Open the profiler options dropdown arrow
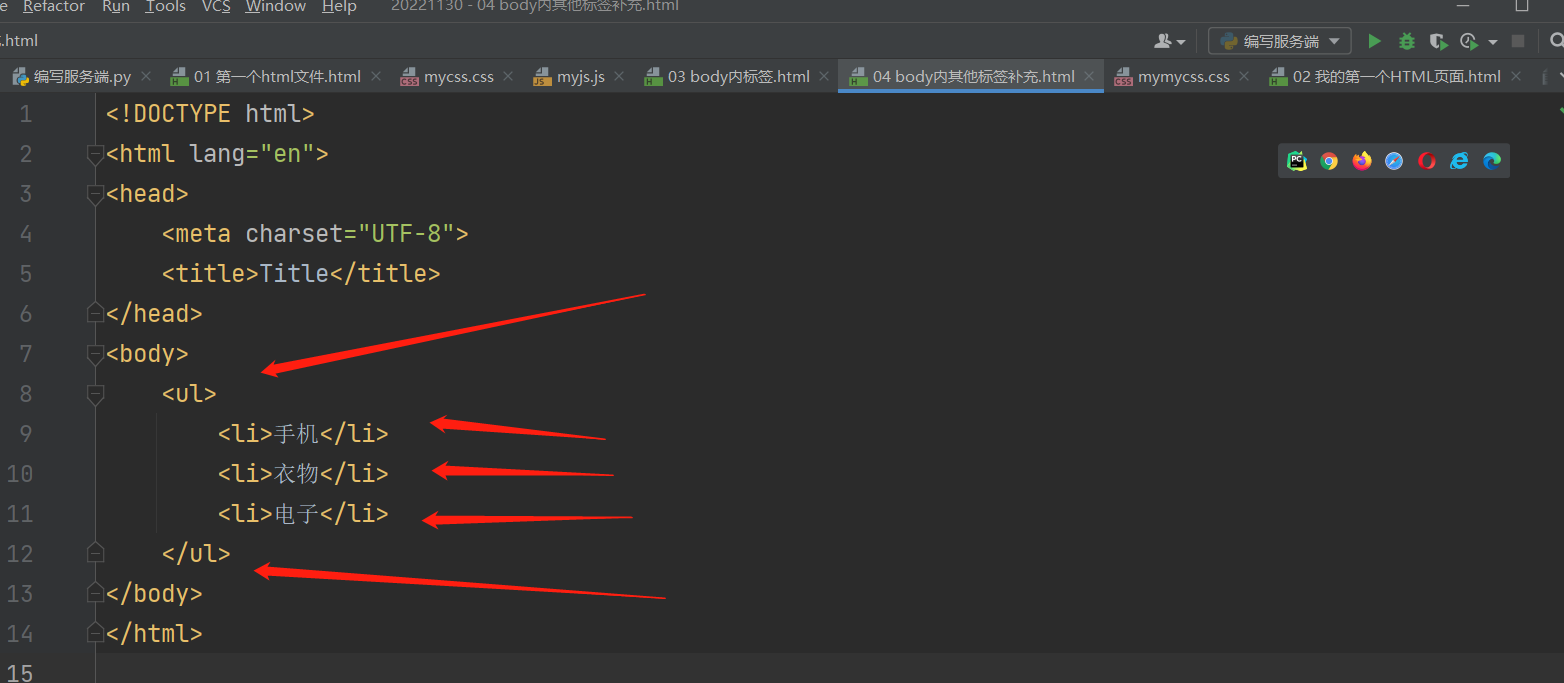Viewport: 1564px width, 683px height. 1493,42
